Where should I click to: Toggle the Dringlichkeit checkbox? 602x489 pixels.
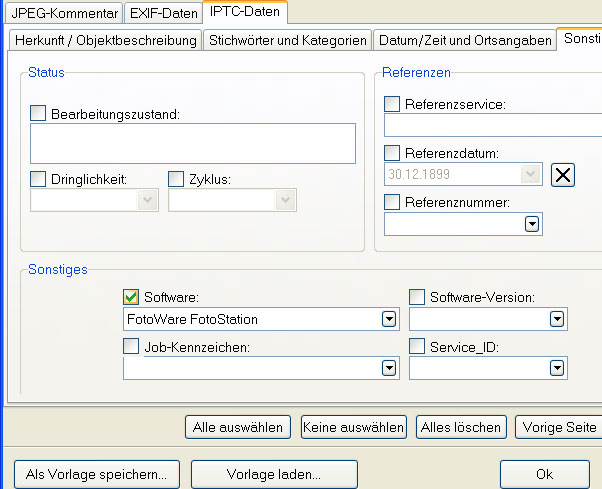(x=39, y=180)
